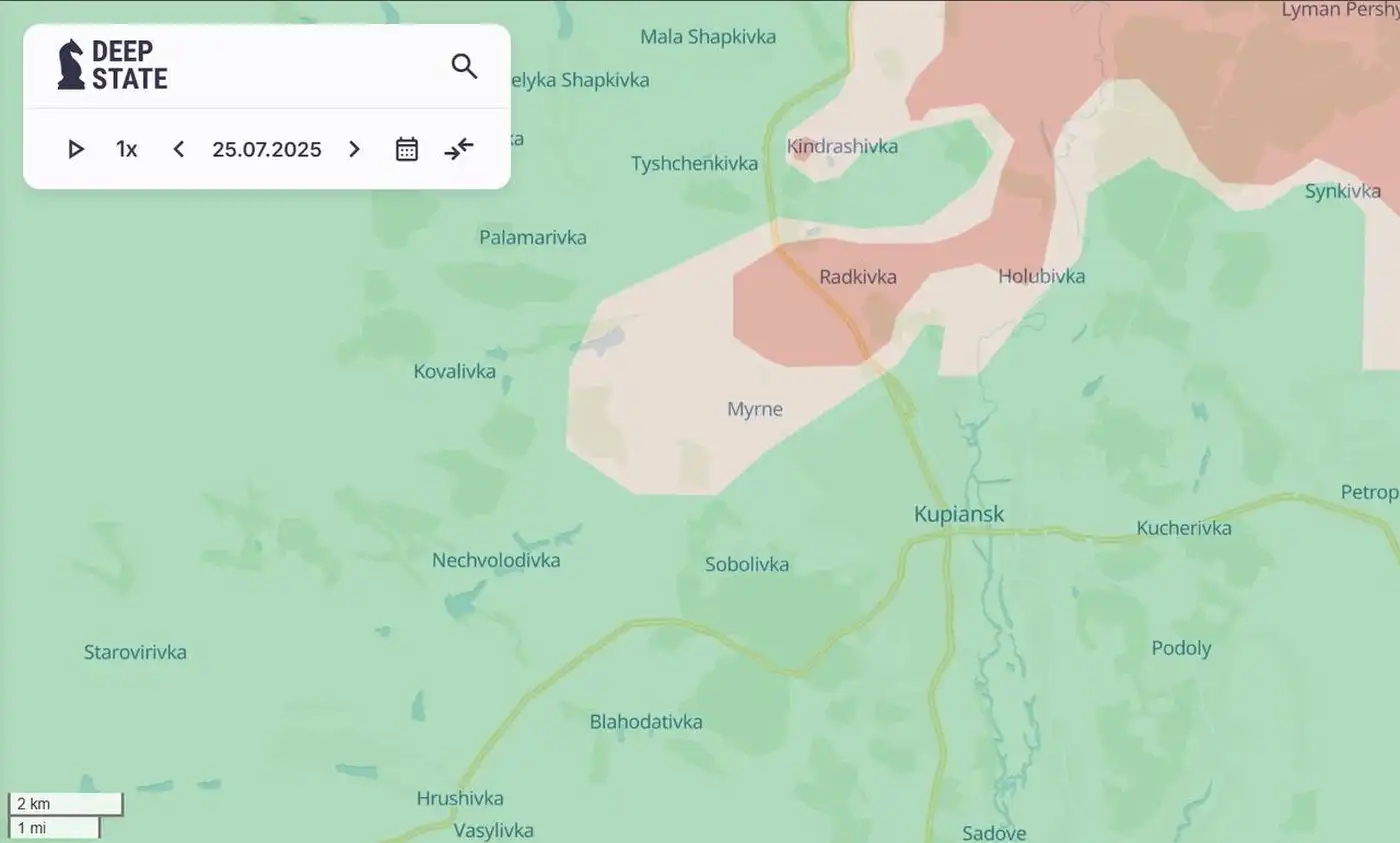Select the 25.07.2025 date field
Screen dimensions: 1400x843
pos(267,149)
